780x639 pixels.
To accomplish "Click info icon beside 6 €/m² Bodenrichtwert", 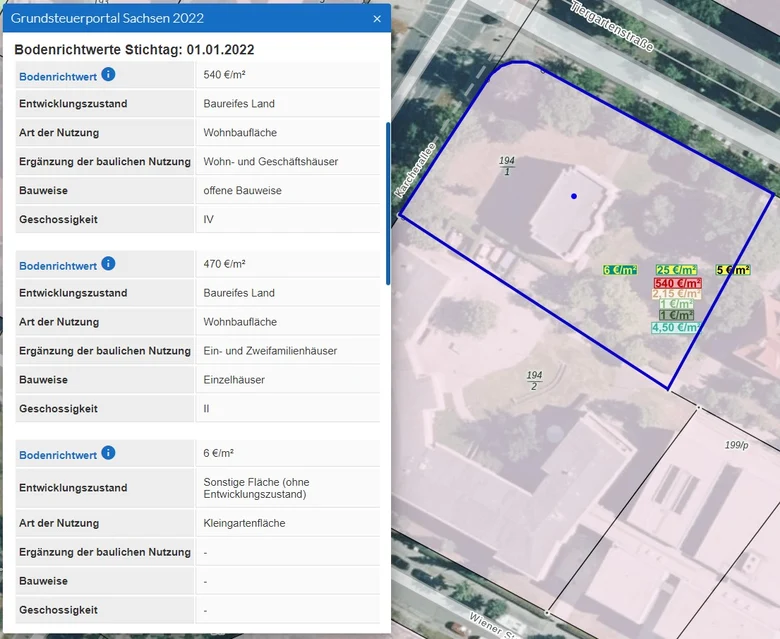I will pyautogui.click(x=108, y=453).
